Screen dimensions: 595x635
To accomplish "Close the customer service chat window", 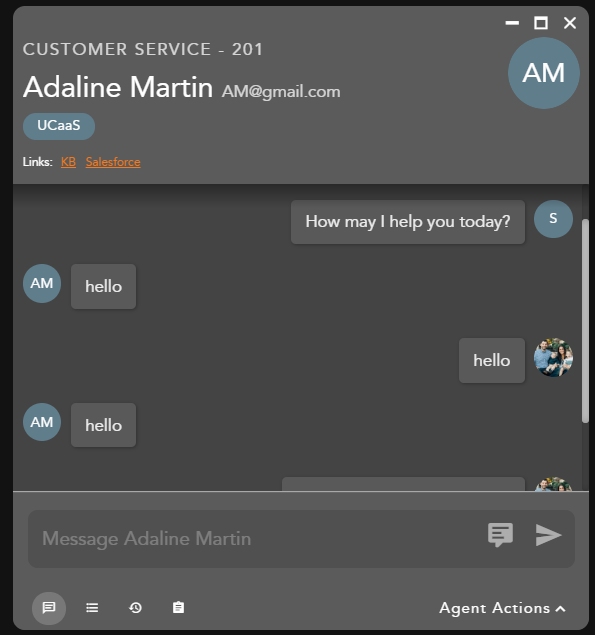I will [570, 23].
